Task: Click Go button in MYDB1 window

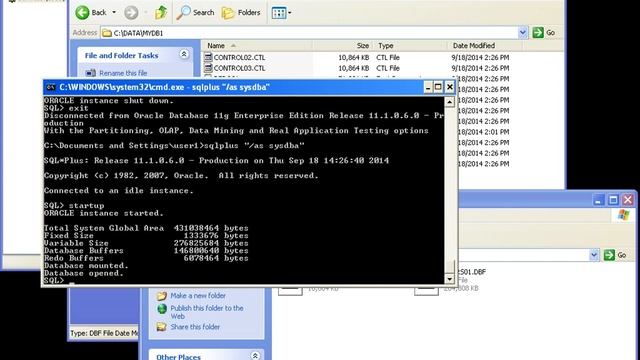Action: point(544,33)
